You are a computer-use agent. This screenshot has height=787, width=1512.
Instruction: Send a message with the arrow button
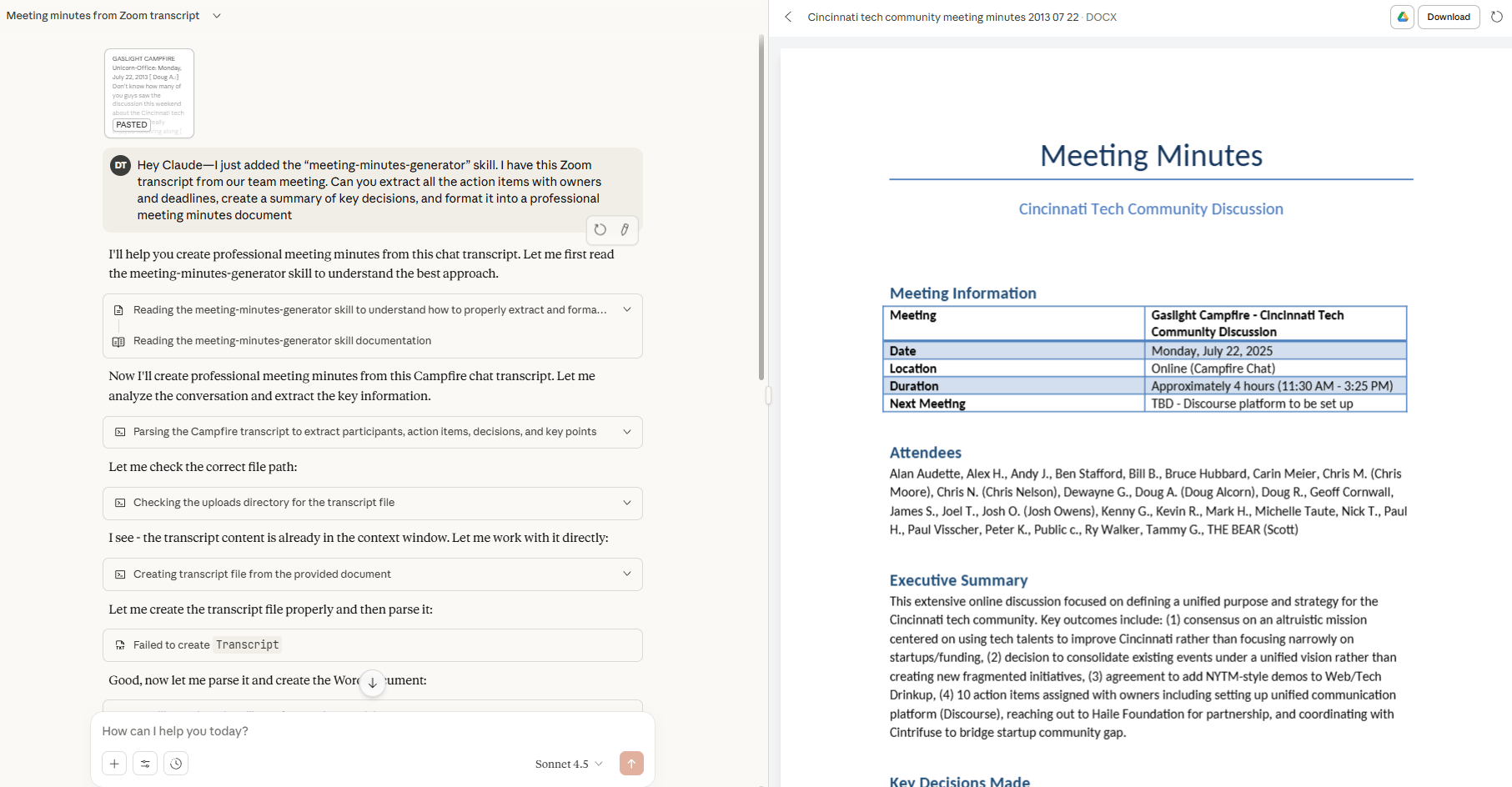click(x=631, y=763)
